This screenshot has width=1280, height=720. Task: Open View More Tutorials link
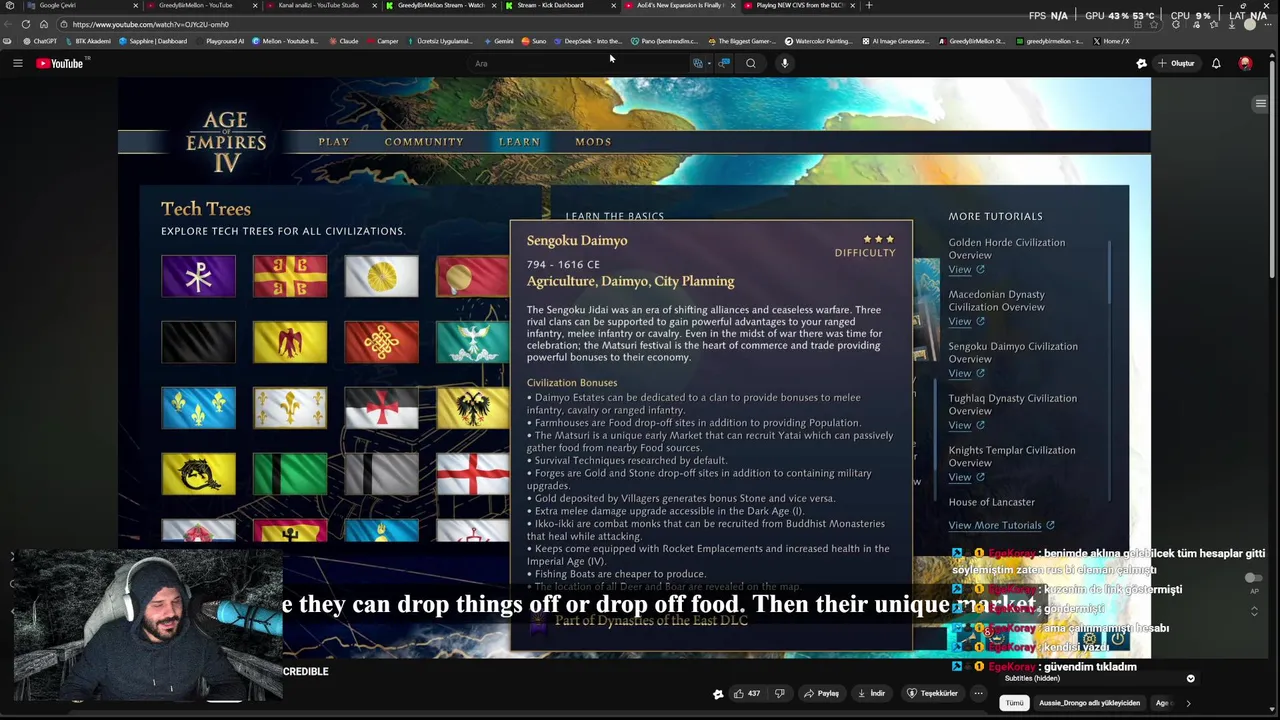pos(1001,525)
